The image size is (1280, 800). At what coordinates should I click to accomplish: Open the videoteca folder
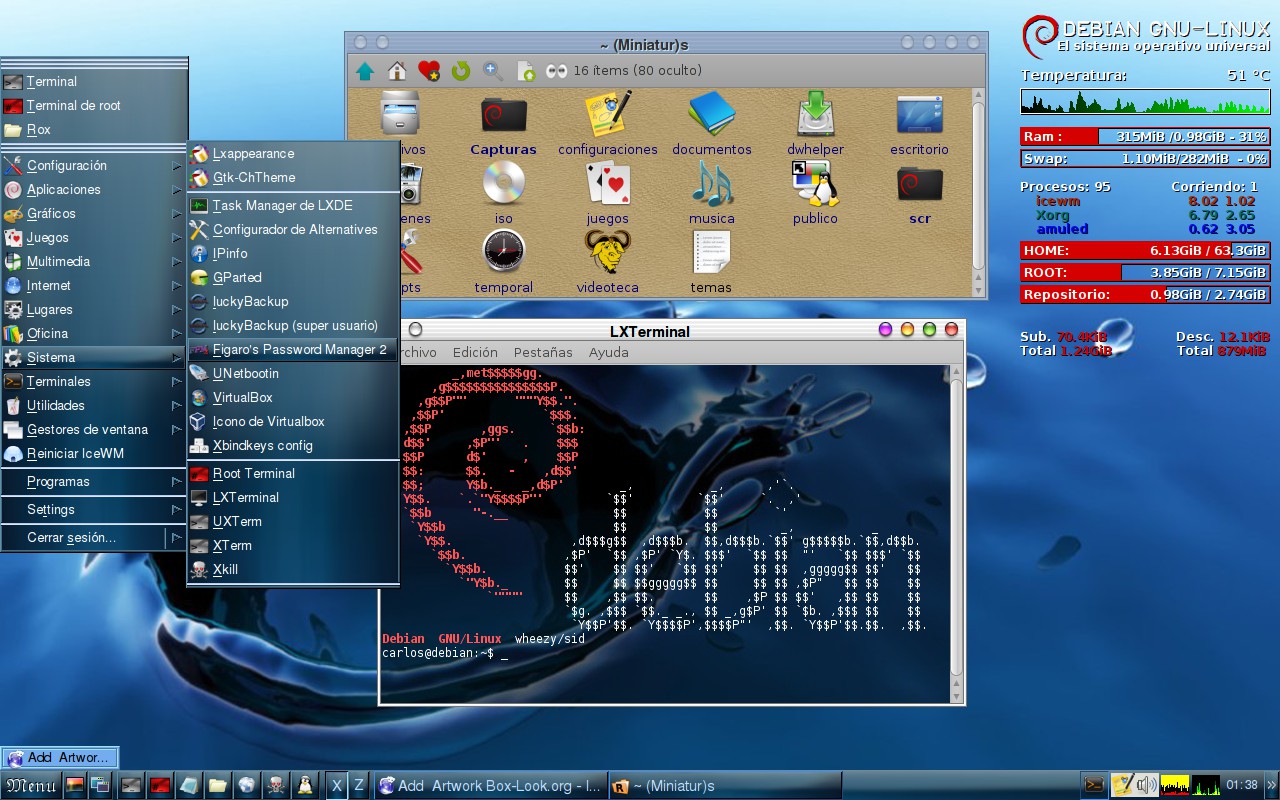pos(608,262)
